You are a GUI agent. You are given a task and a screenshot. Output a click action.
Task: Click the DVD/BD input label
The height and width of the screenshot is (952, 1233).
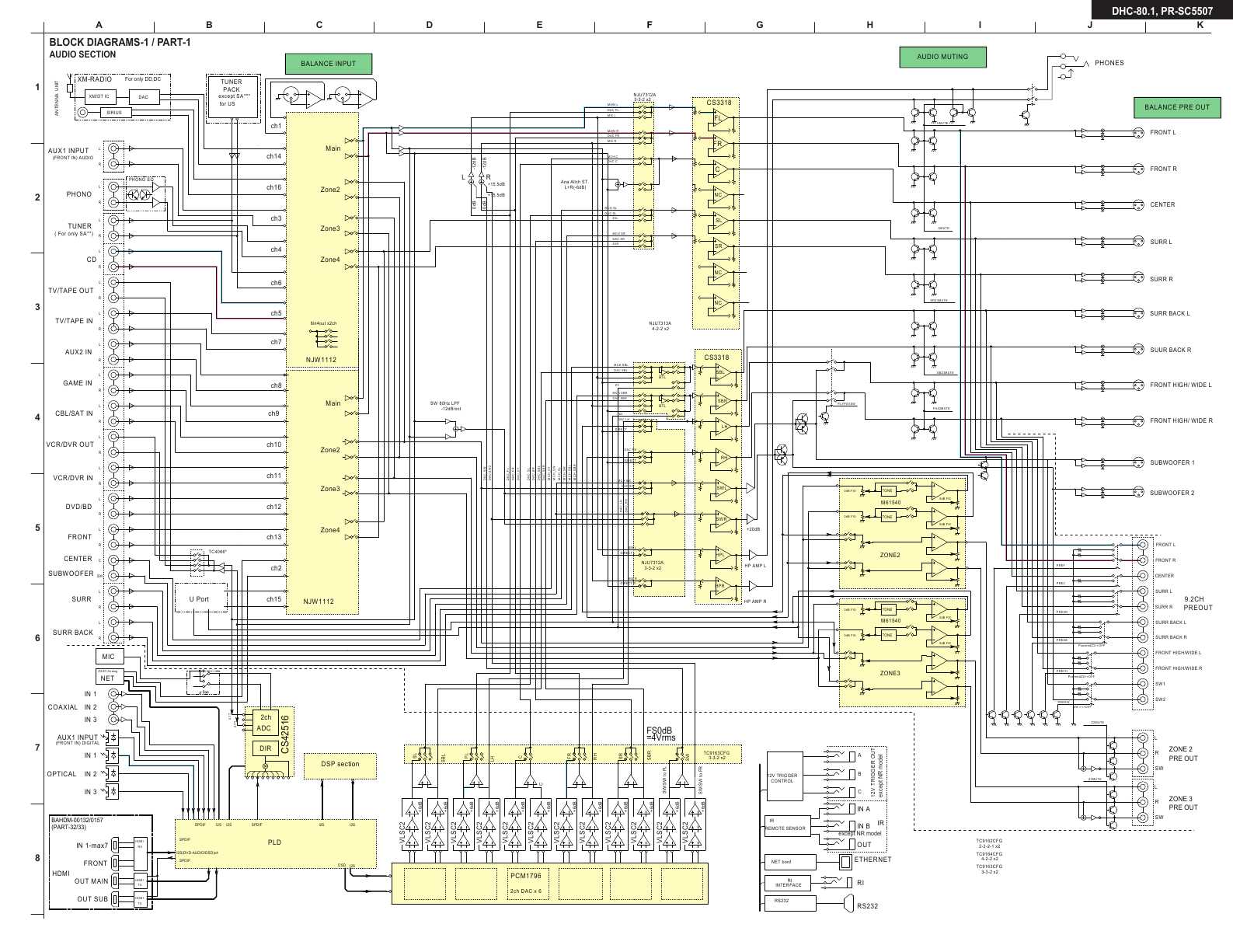click(x=78, y=507)
